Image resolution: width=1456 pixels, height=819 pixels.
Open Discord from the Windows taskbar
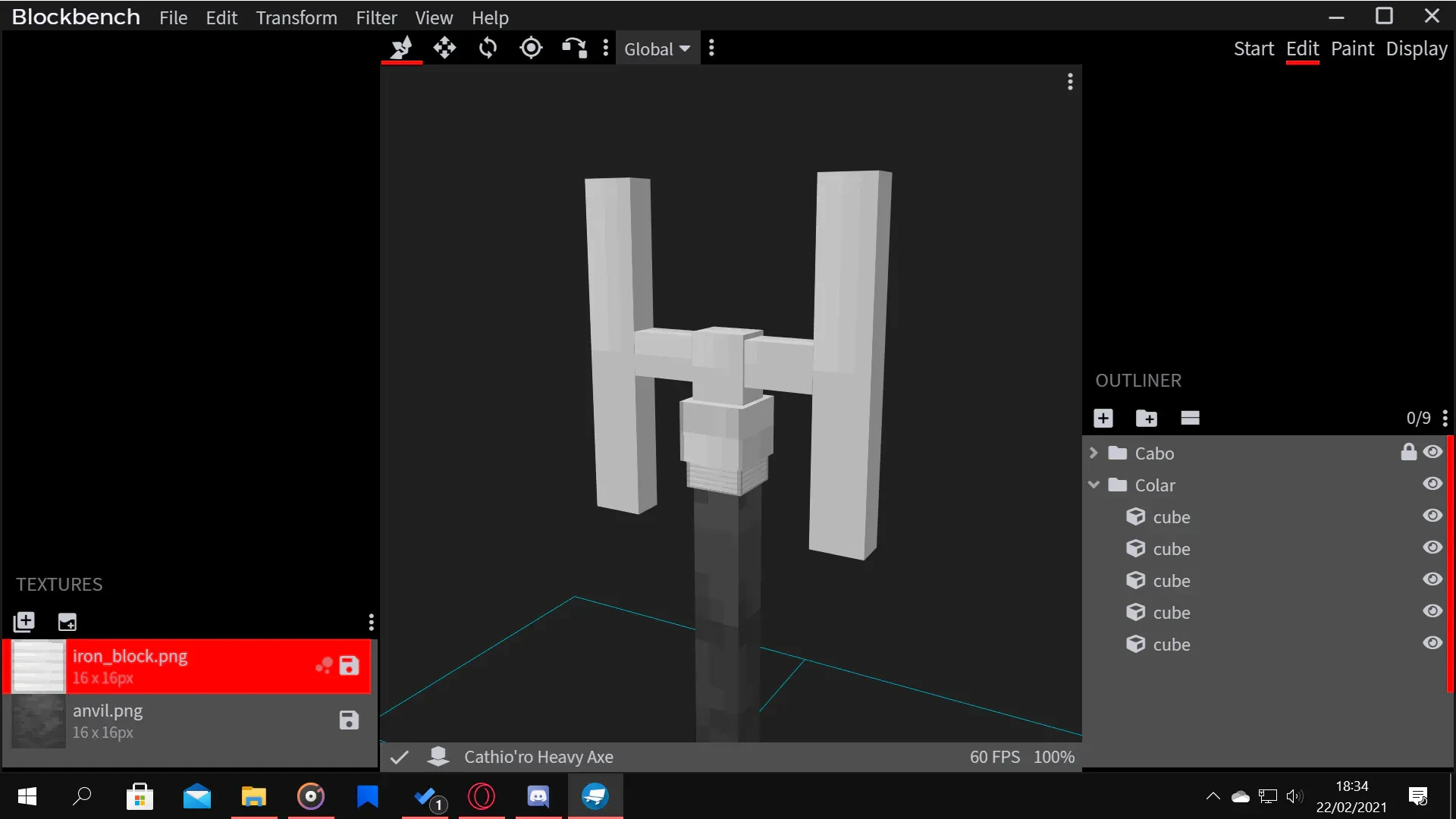(x=538, y=796)
